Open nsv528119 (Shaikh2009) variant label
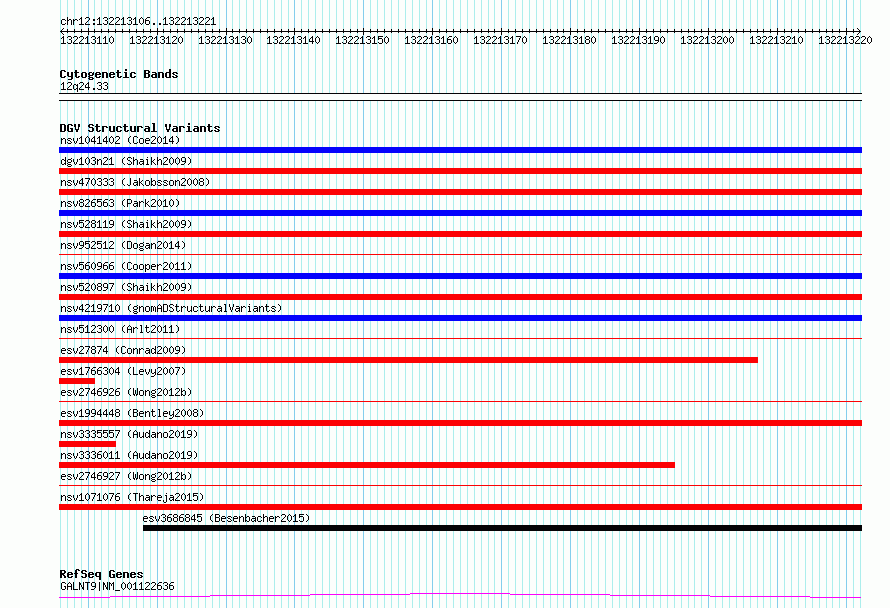 point(126,224)
